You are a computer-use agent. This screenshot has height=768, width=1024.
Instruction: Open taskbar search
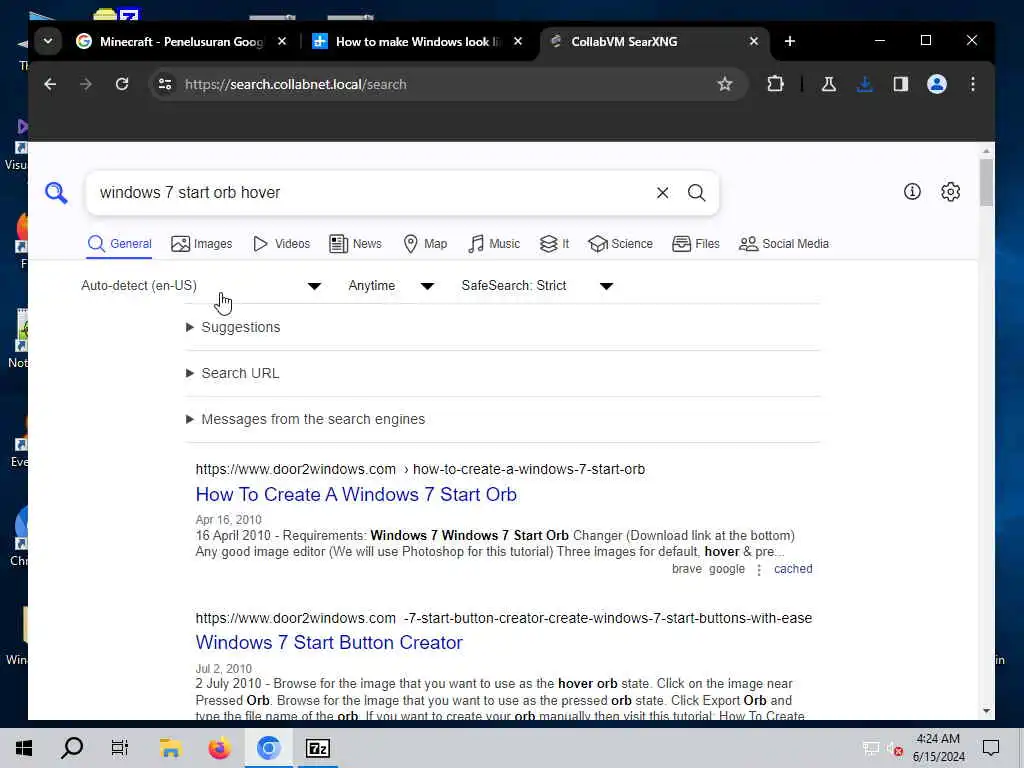(x=72, y=748)
